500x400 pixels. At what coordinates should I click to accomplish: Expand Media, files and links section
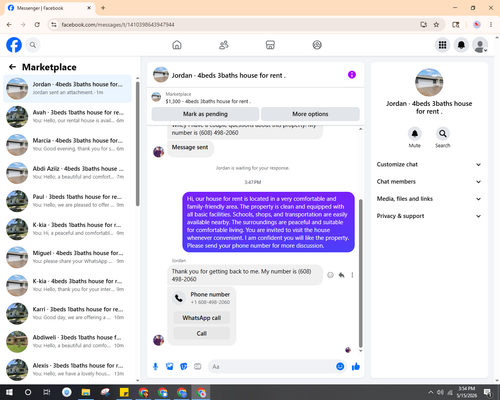click(x=429, y=199)
